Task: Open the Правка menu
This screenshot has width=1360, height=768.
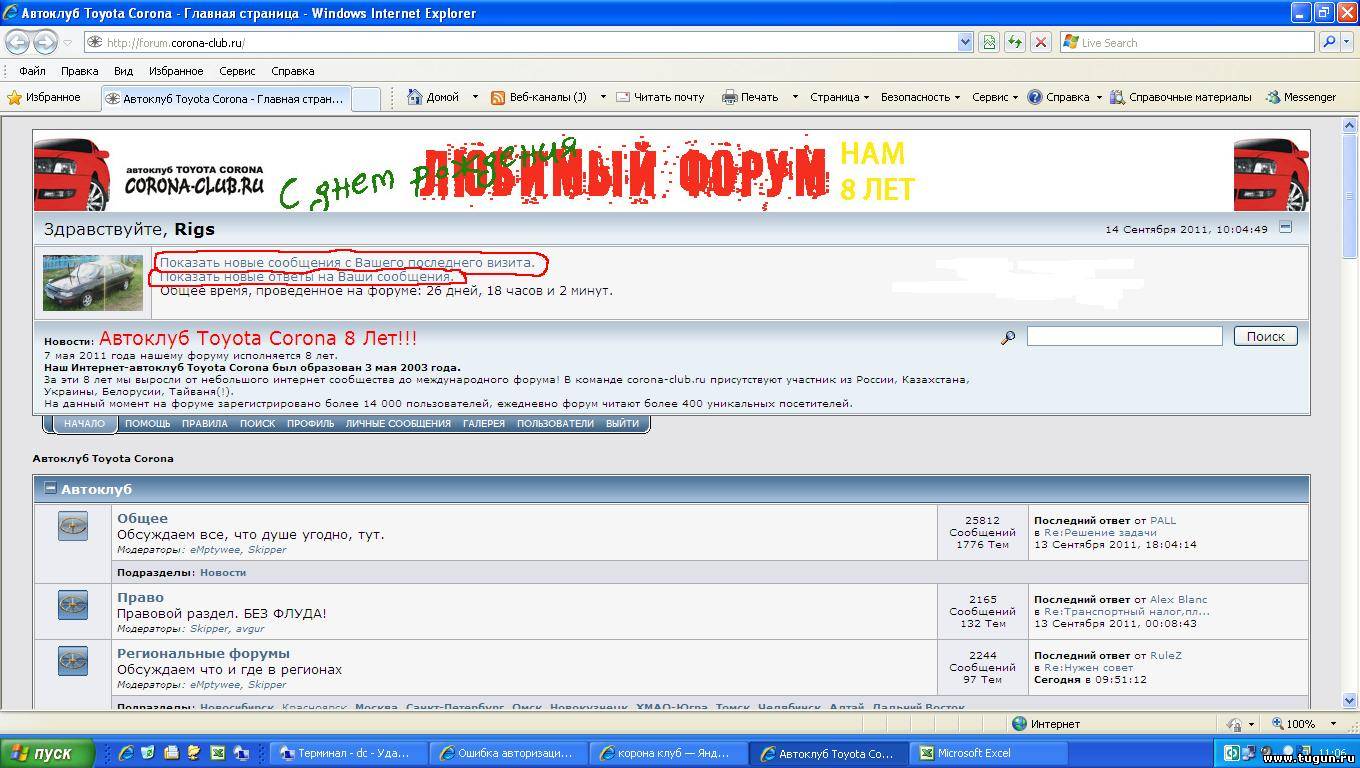Action: click(x=79, y=71)
